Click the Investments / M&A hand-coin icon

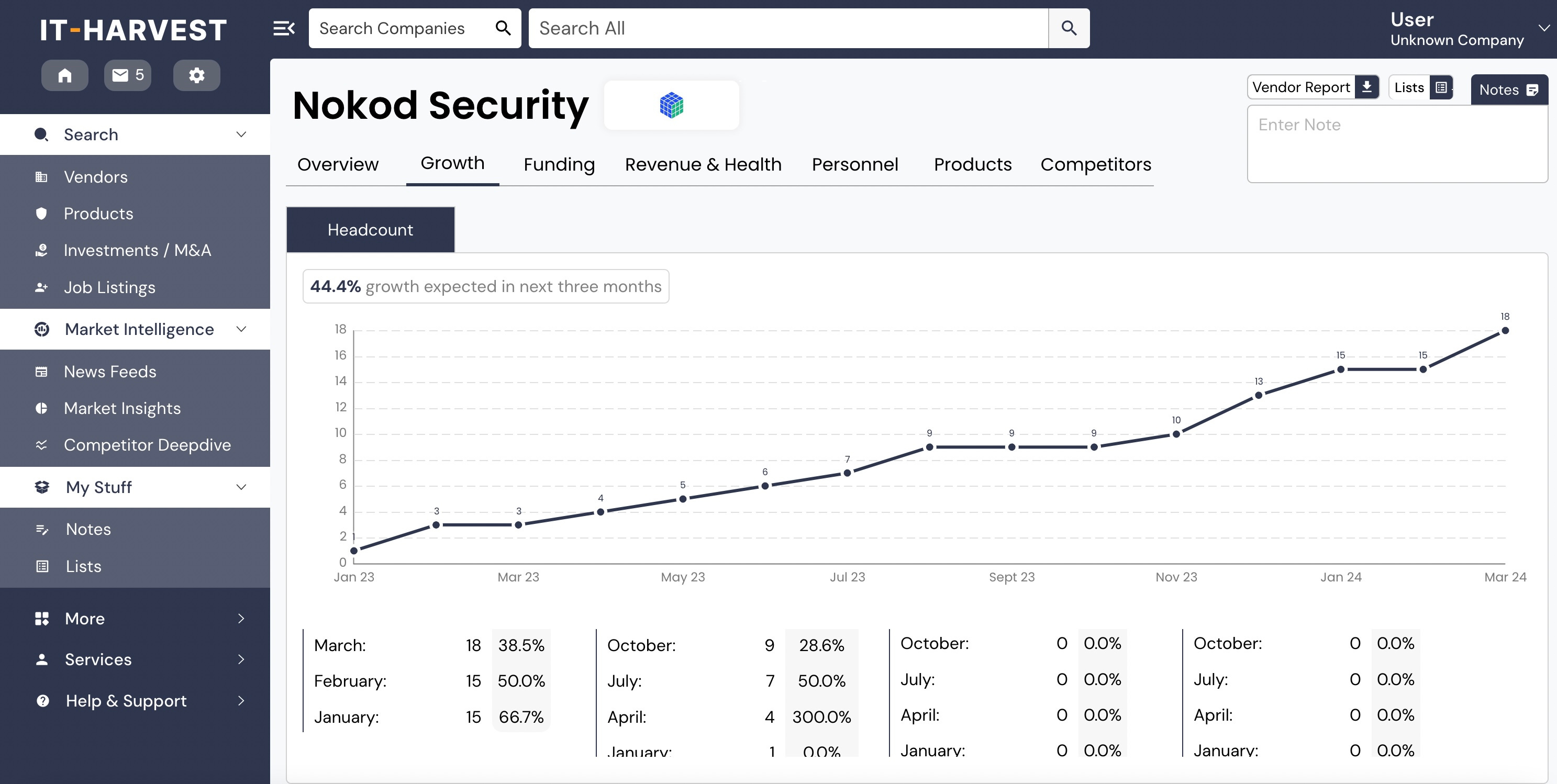pos(41,250)
